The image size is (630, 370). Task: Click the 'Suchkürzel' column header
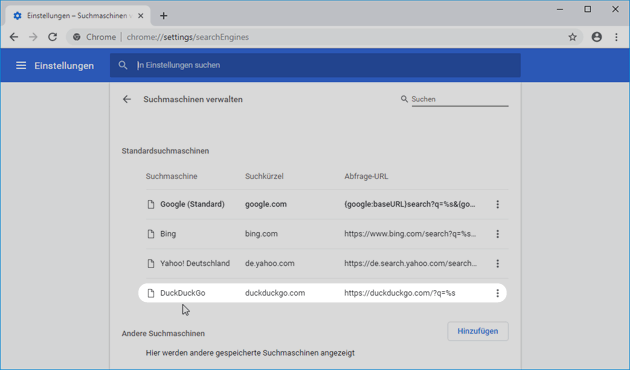pos(264,176)
